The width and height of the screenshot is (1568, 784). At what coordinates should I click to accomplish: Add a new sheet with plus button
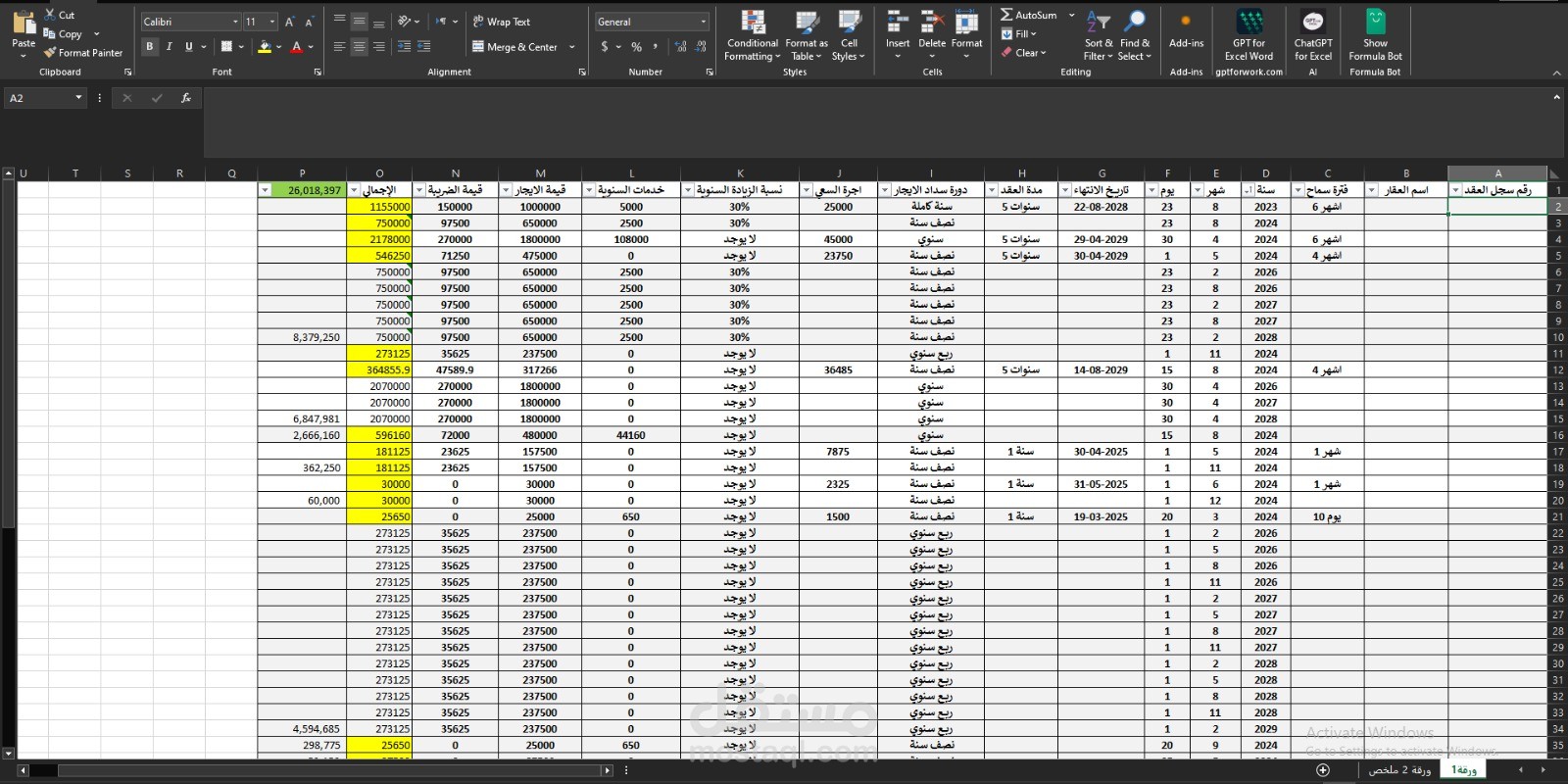[x=1323, y=770]
